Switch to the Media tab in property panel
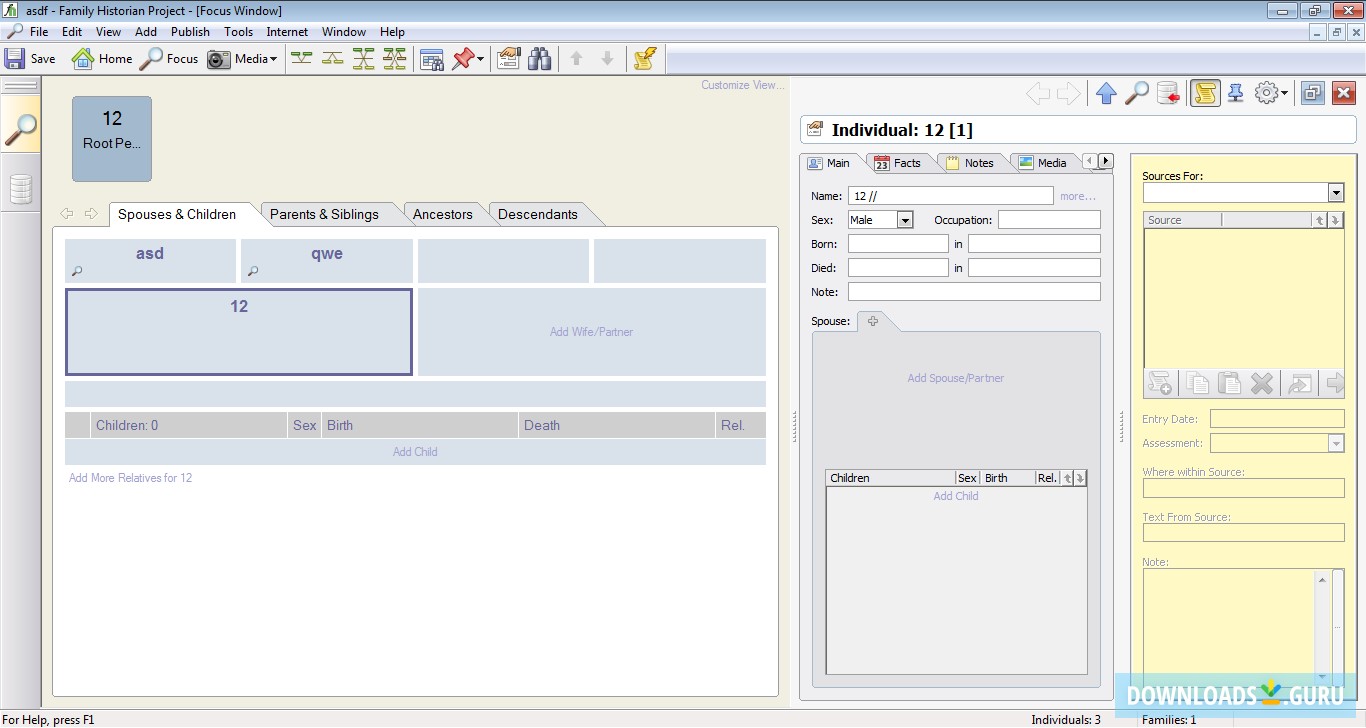 click(1042, 163)
